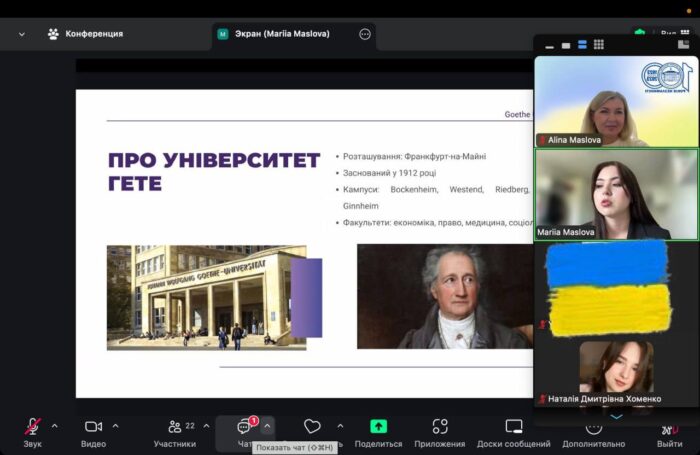
Task: Expand the arrow beside Участники
Action: 206,426
